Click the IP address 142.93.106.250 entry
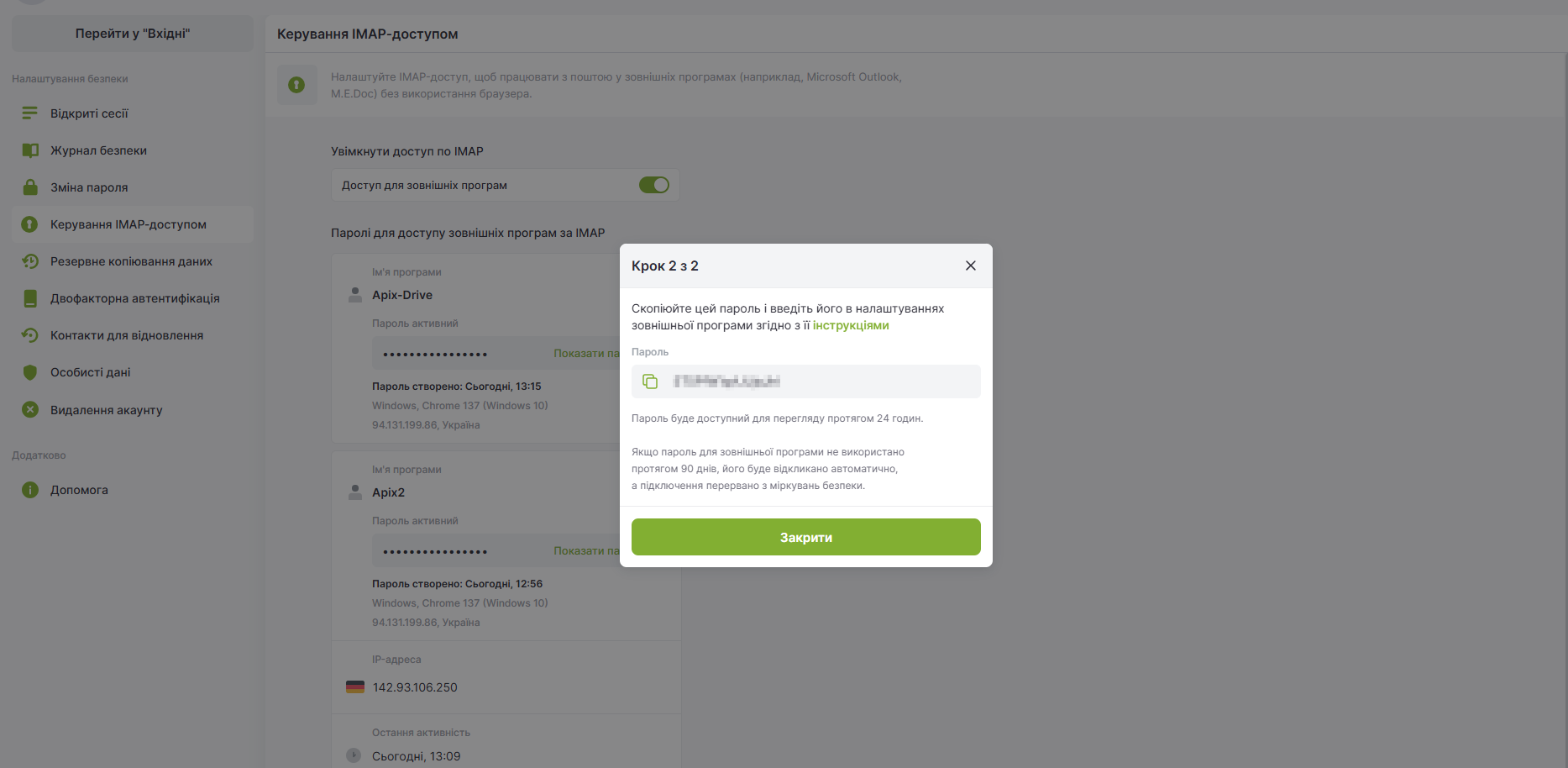 (415, 687)
